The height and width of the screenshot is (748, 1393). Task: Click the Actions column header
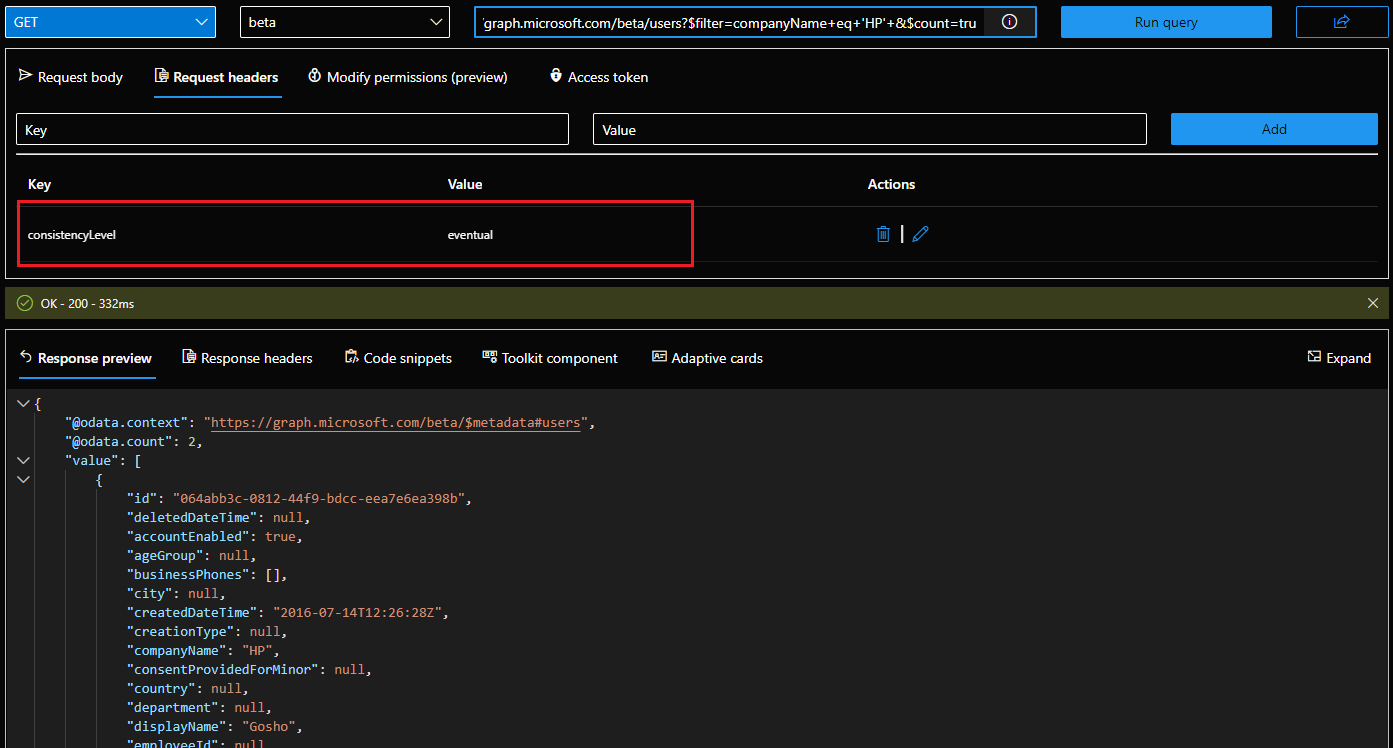pos(891,184)
